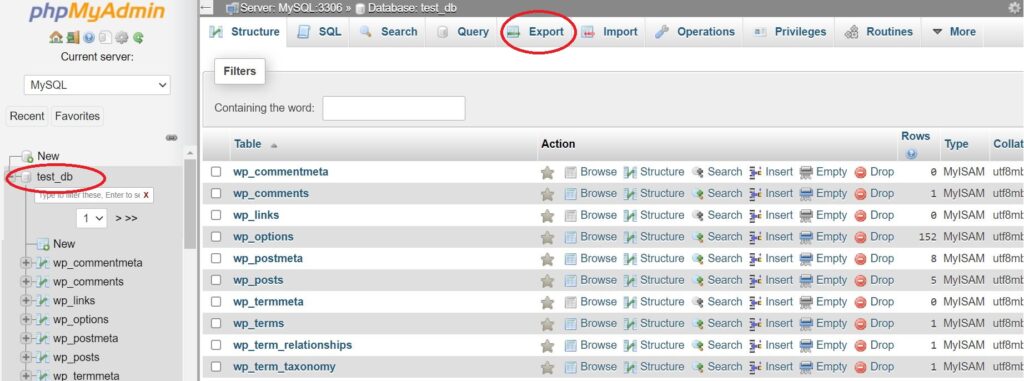
Task: Tick the wp_term_relationships checkbox
Action: coord(216,344)
